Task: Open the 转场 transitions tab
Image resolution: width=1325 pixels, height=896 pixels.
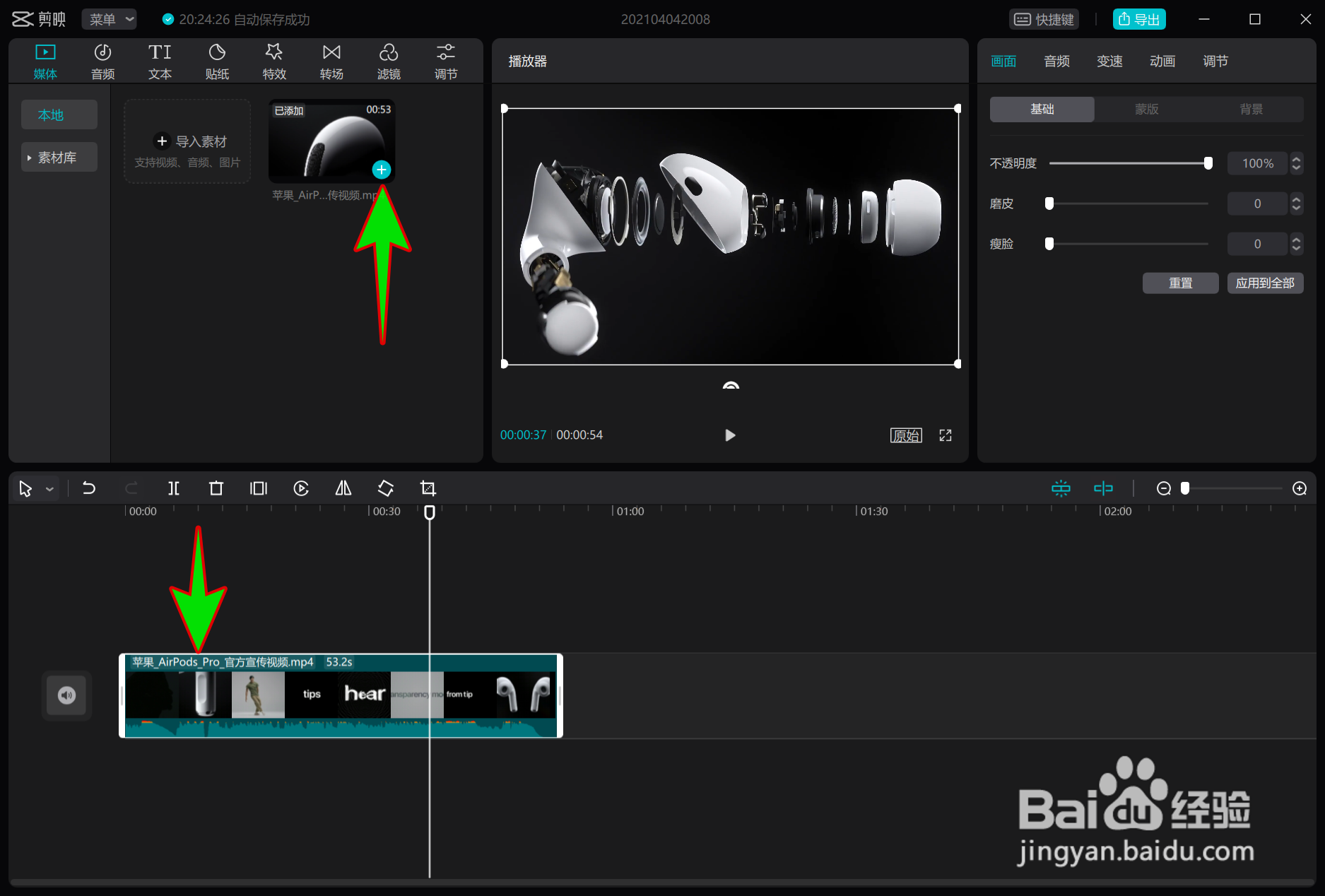Action: click(x=331, y=61)
